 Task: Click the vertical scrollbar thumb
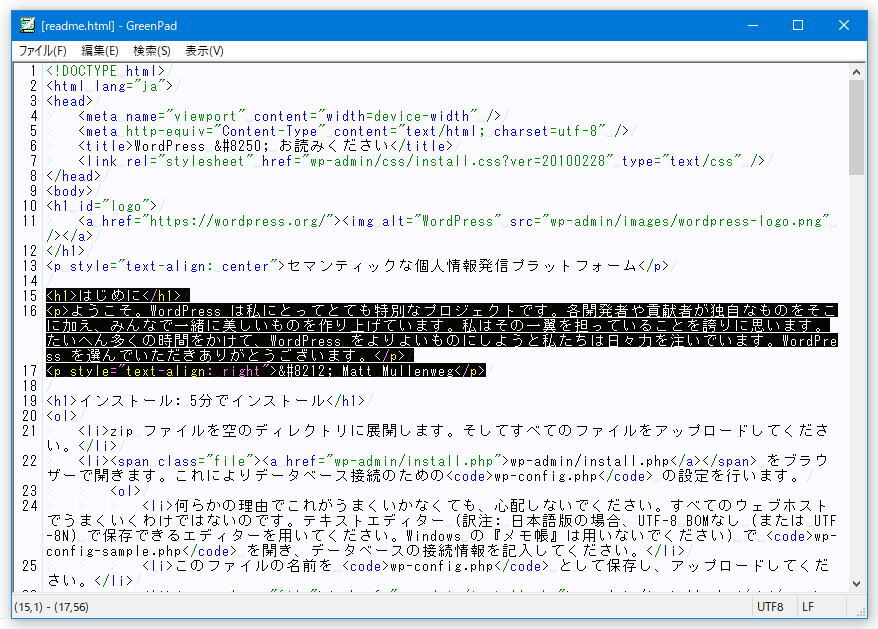coord(856,128)
